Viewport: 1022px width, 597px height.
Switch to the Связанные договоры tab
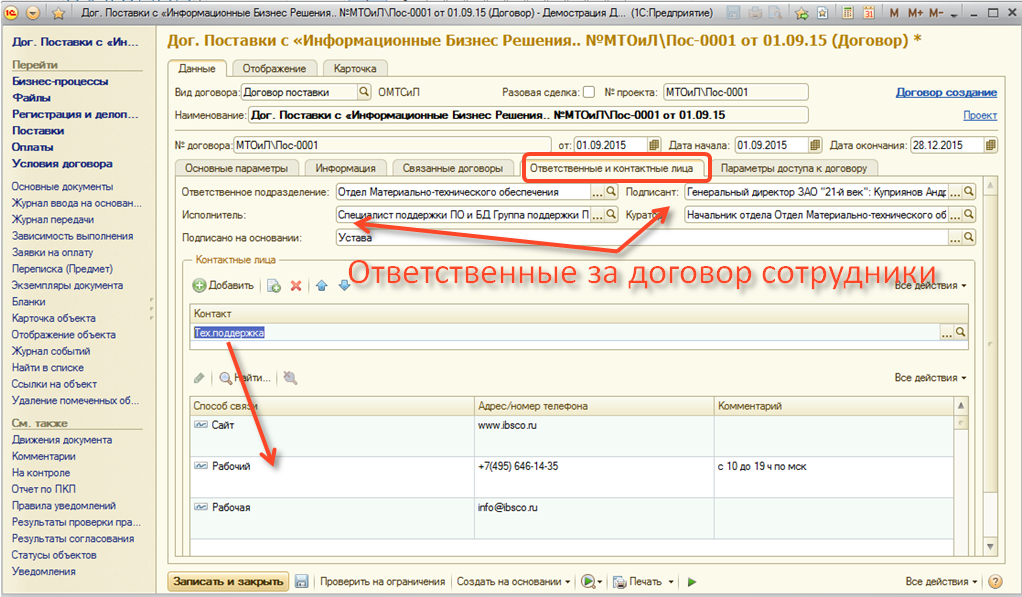(453, 168)
